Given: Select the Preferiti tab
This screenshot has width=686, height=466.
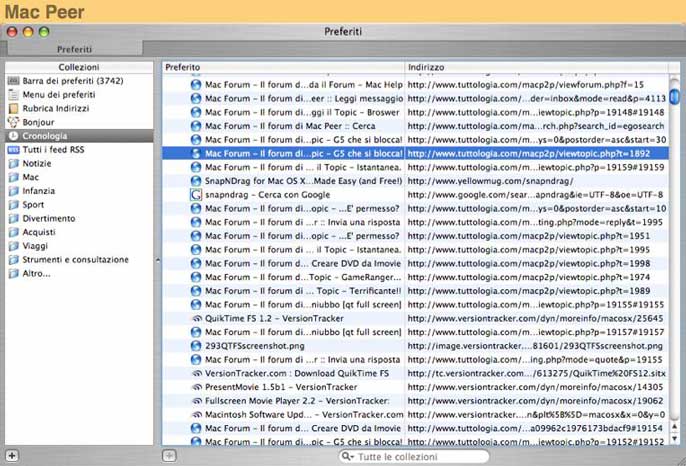Looking at the screenshot, I should tap(74, 49).
